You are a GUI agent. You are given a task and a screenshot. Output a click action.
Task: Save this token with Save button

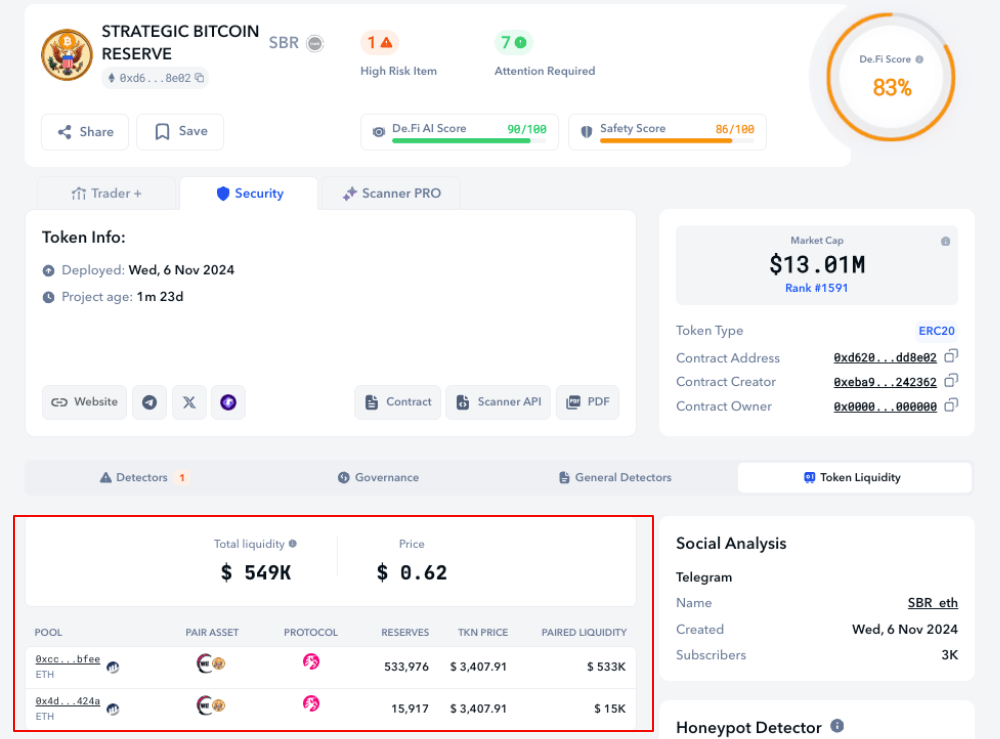180,132
